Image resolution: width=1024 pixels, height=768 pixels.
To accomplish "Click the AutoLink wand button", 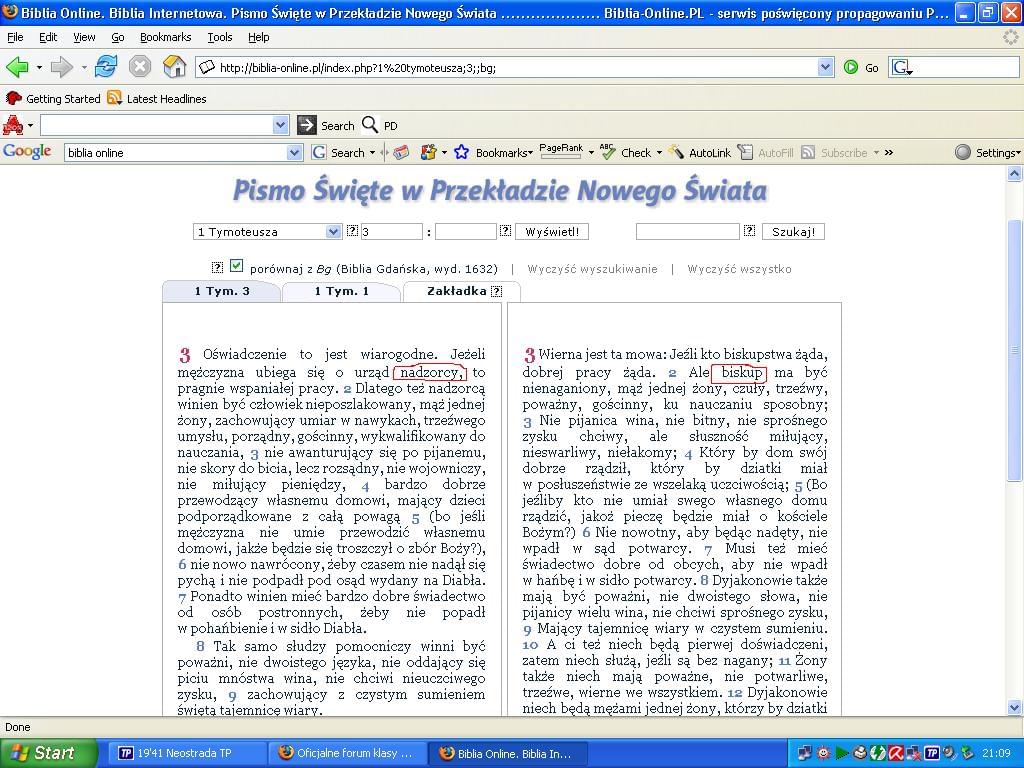I will pyautogui.click(x=700, y=153).
